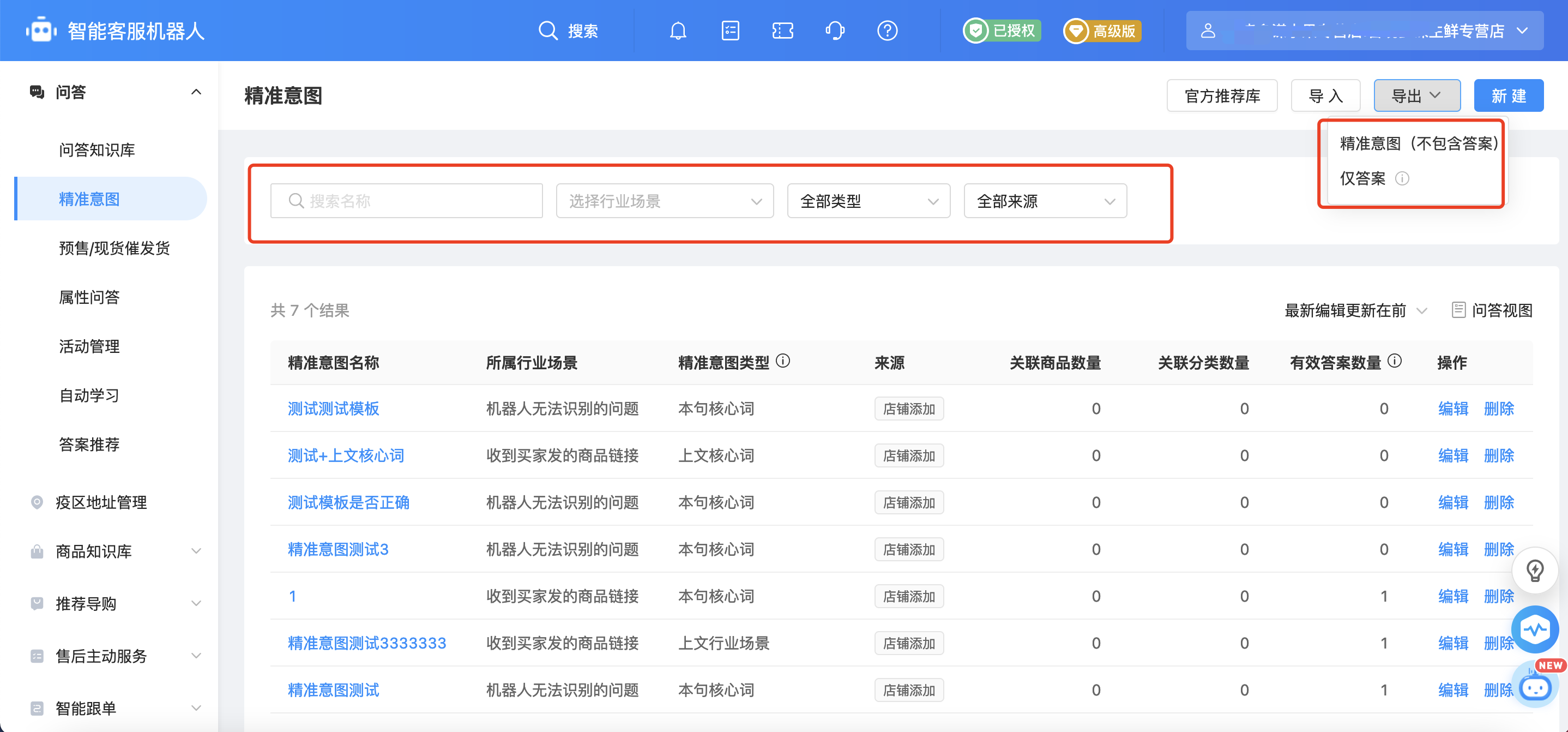
Task: Expand 商品知识库 sidebar section
Action: (x=116, y=551)
